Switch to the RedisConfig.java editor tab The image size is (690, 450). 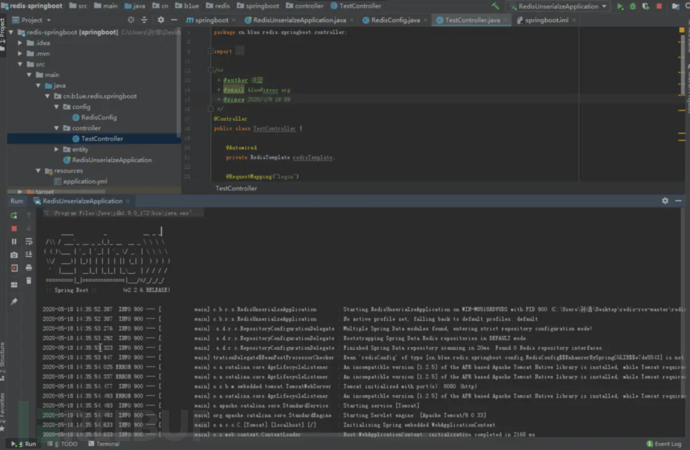point(398,20)
